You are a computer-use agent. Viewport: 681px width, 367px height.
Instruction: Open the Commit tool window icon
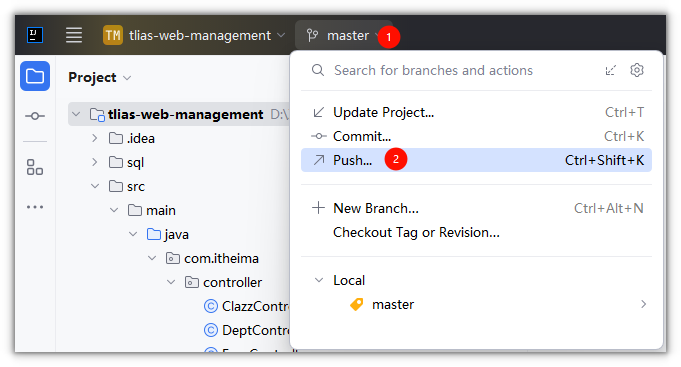pos(35,116)
